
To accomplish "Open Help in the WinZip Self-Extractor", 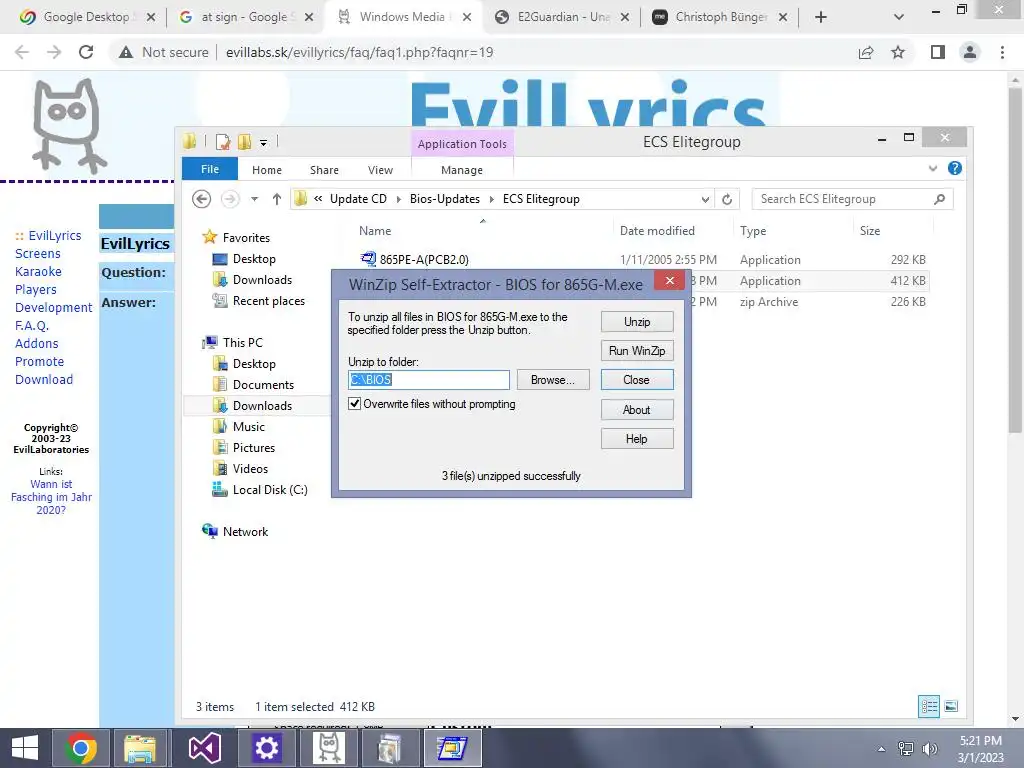I will point(637,439).
